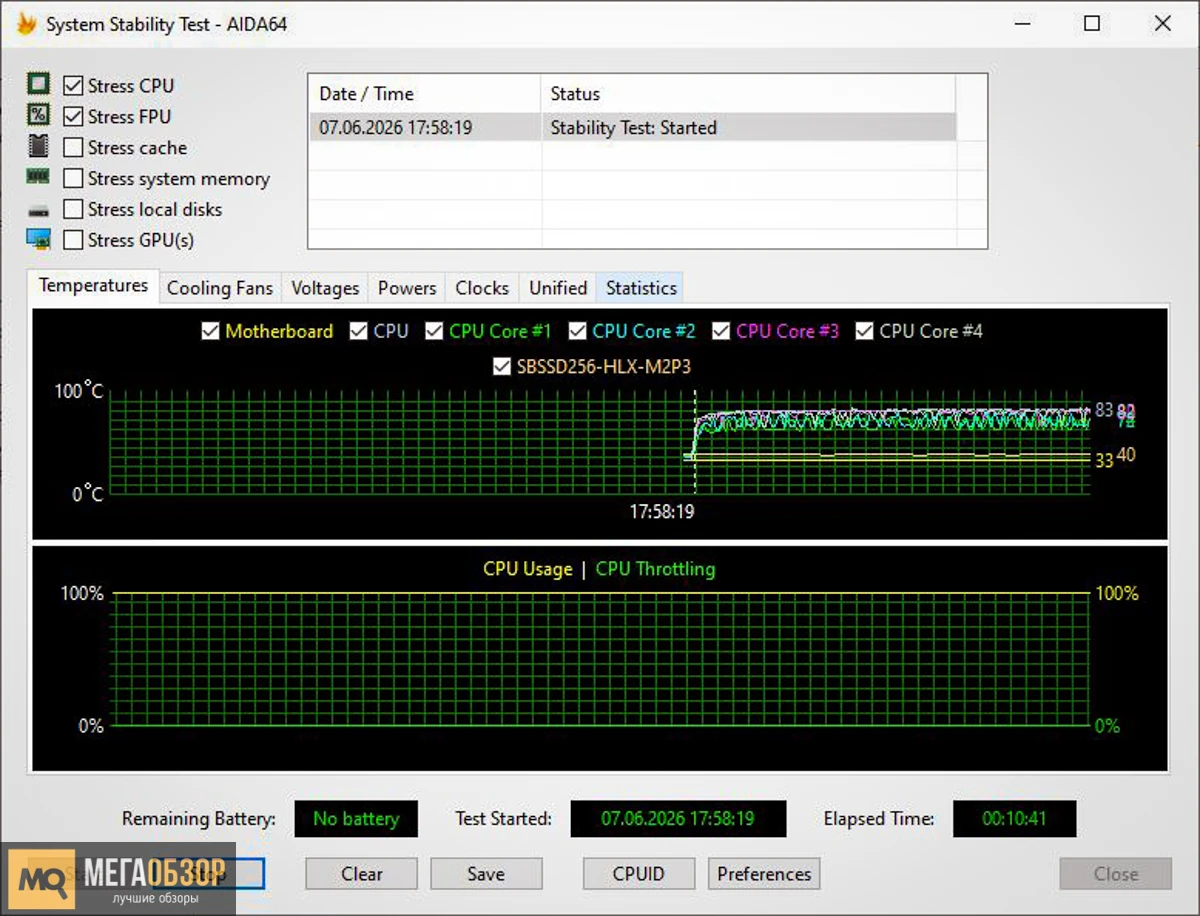This screenshot has height=916, width=1200.
Task: Open the Preferences button
Action: (x=764, y=874)
